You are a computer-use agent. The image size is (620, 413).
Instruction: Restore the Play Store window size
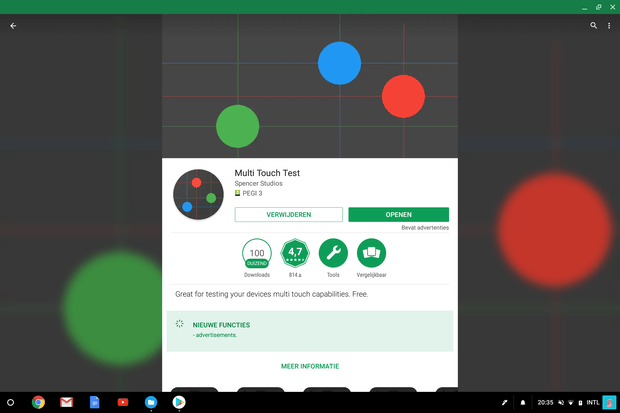click(x=599, y=7)
